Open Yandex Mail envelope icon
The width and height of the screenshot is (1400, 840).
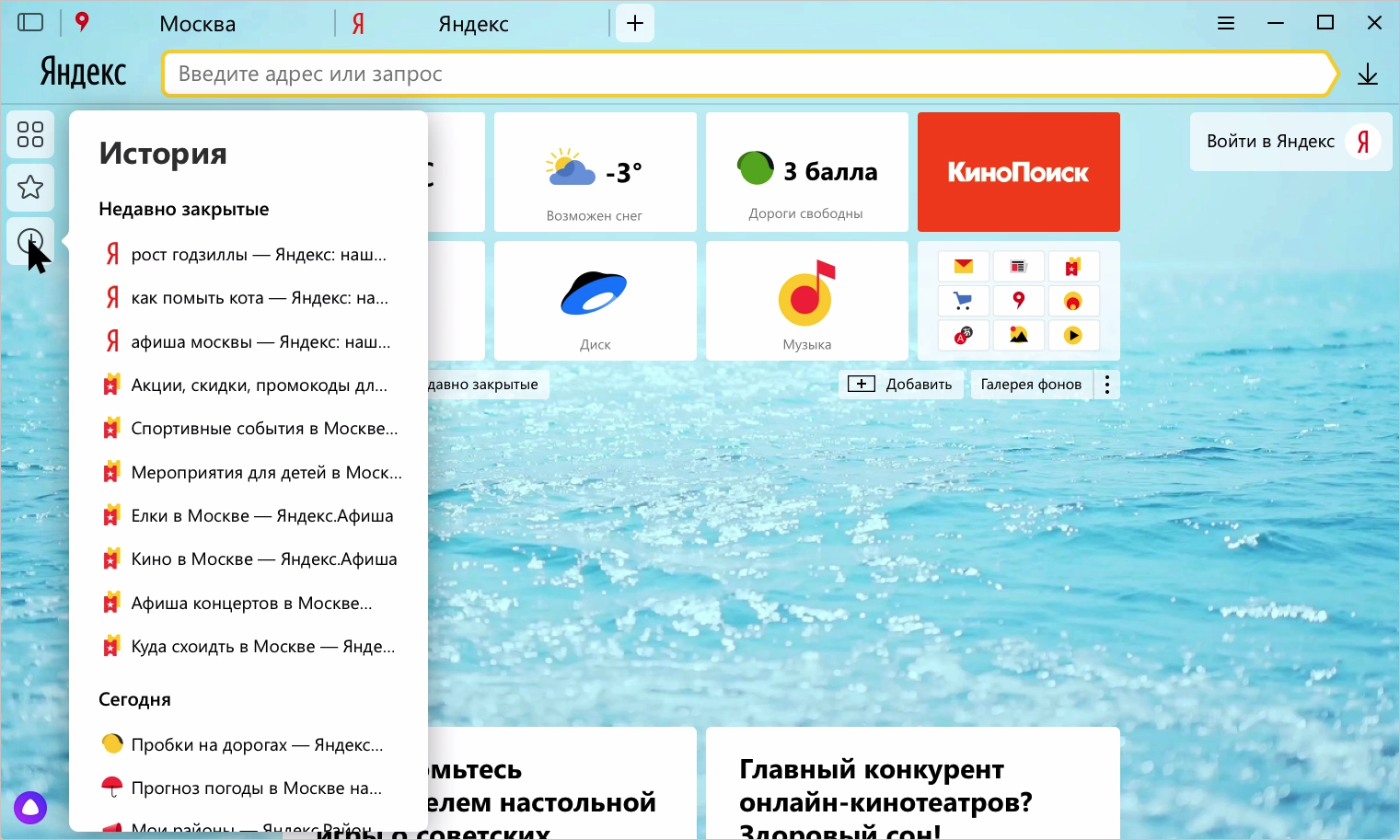pos(964,267)
